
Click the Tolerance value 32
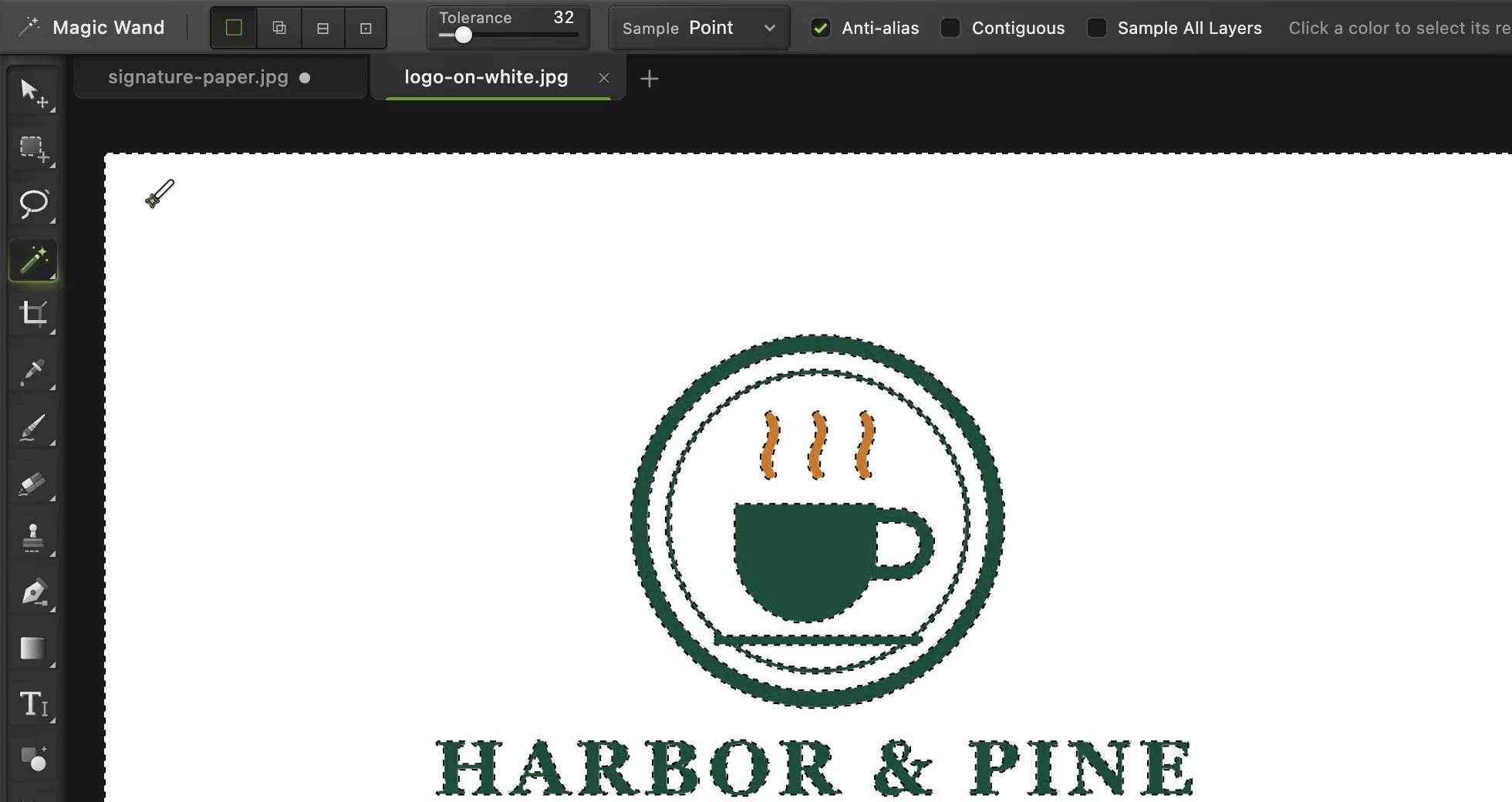pyautogui.click(x=564, y=17)
